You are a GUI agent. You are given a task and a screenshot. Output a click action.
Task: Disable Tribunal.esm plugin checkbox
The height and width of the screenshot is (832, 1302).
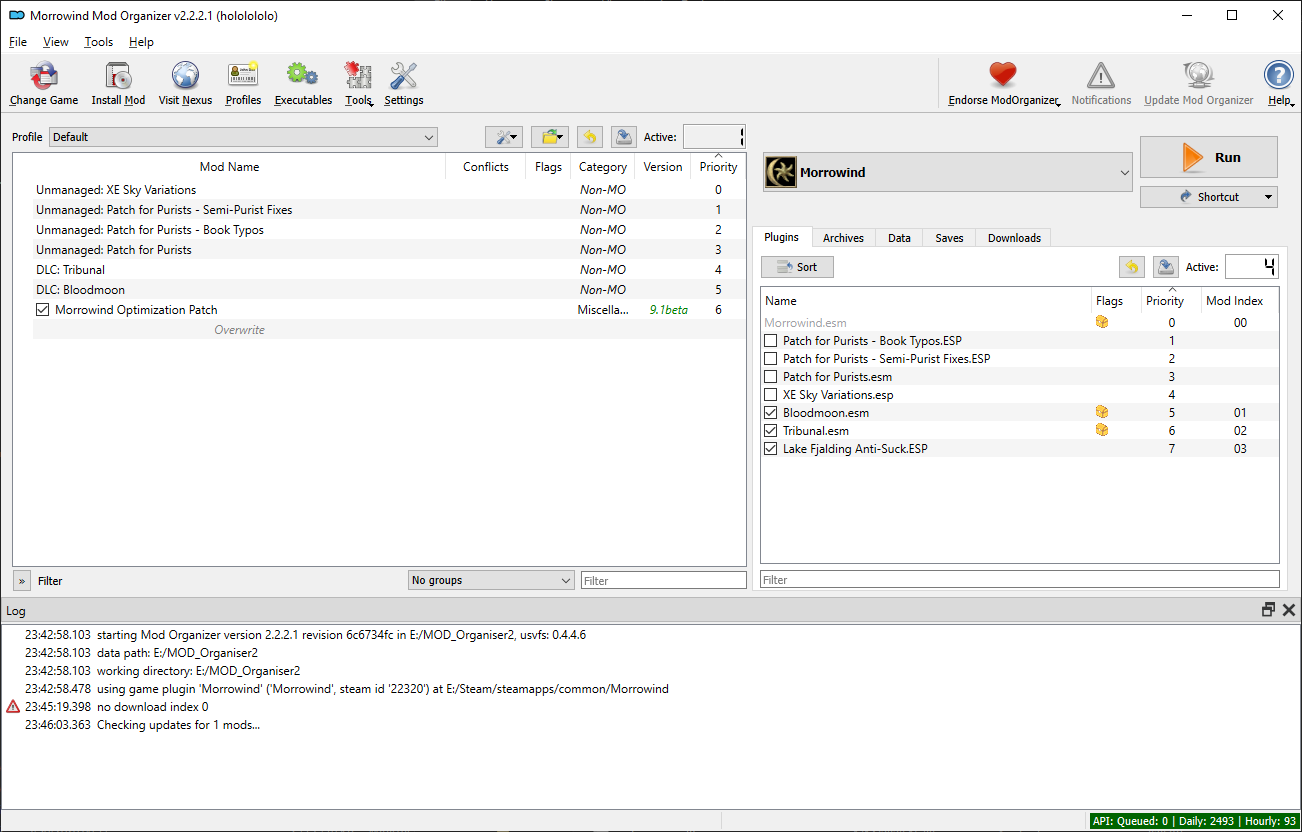pos(770,431)
